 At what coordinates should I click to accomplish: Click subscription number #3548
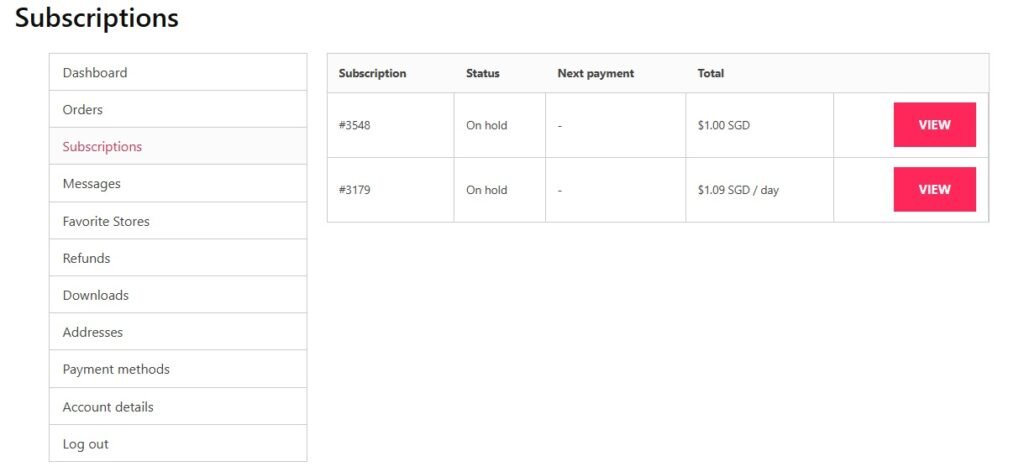point(355,125)
